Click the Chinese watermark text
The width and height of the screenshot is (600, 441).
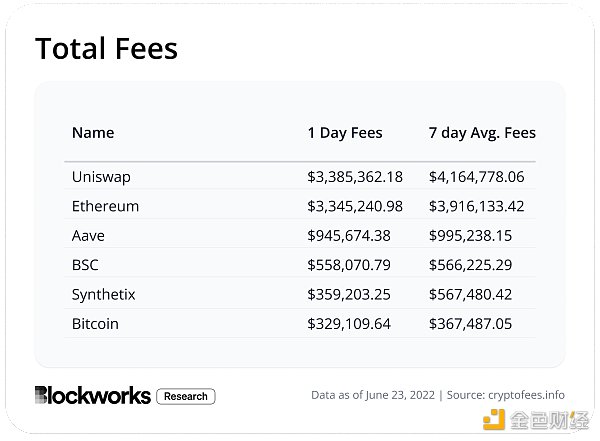(x=549, y=420)
